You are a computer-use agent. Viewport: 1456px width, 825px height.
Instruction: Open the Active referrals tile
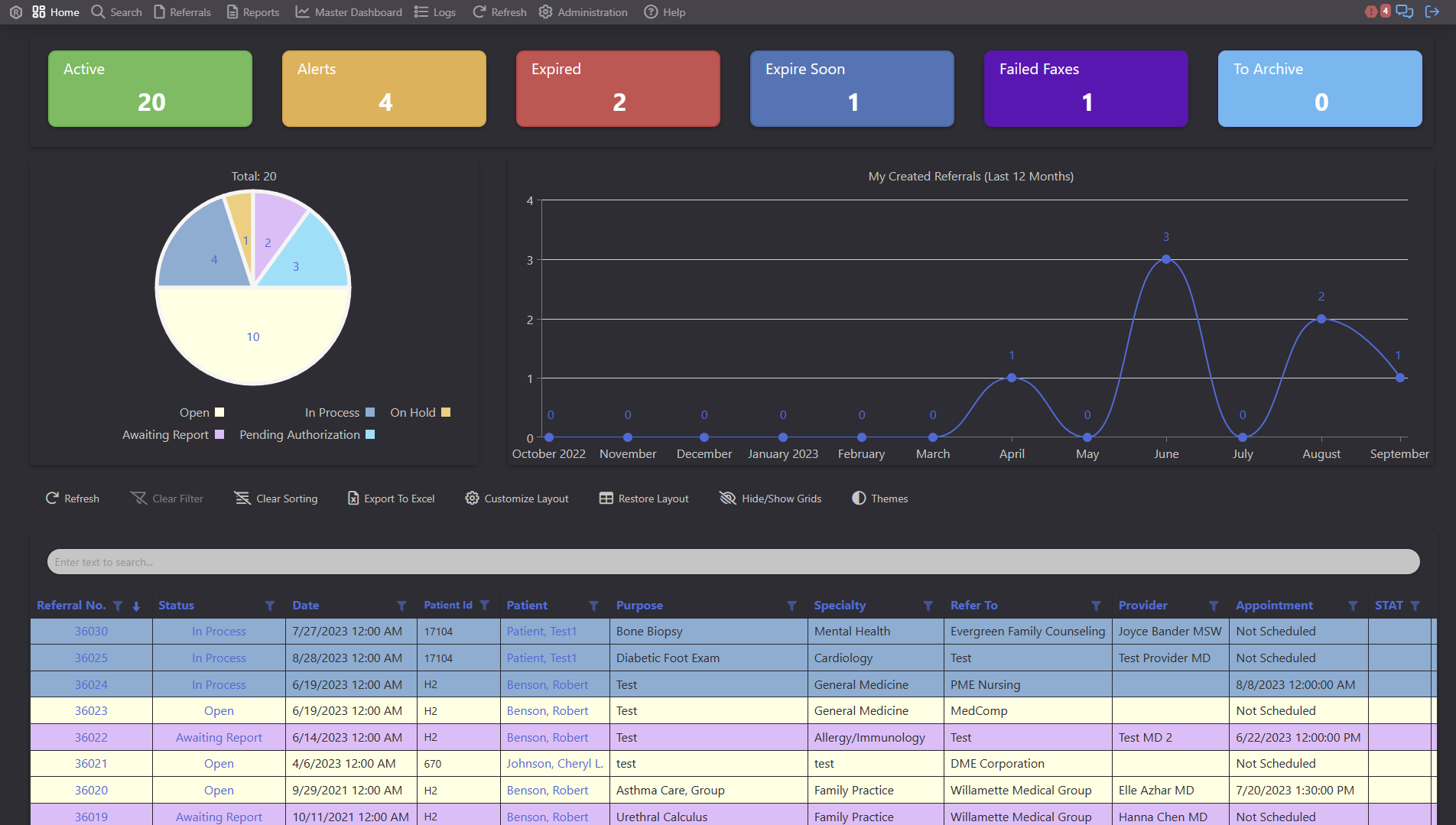[150, 89]
